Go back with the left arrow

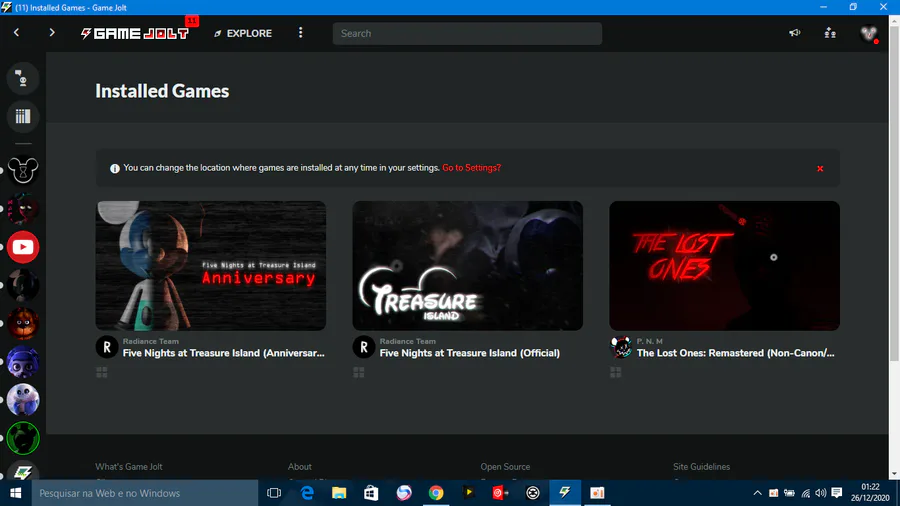(17, 33)
